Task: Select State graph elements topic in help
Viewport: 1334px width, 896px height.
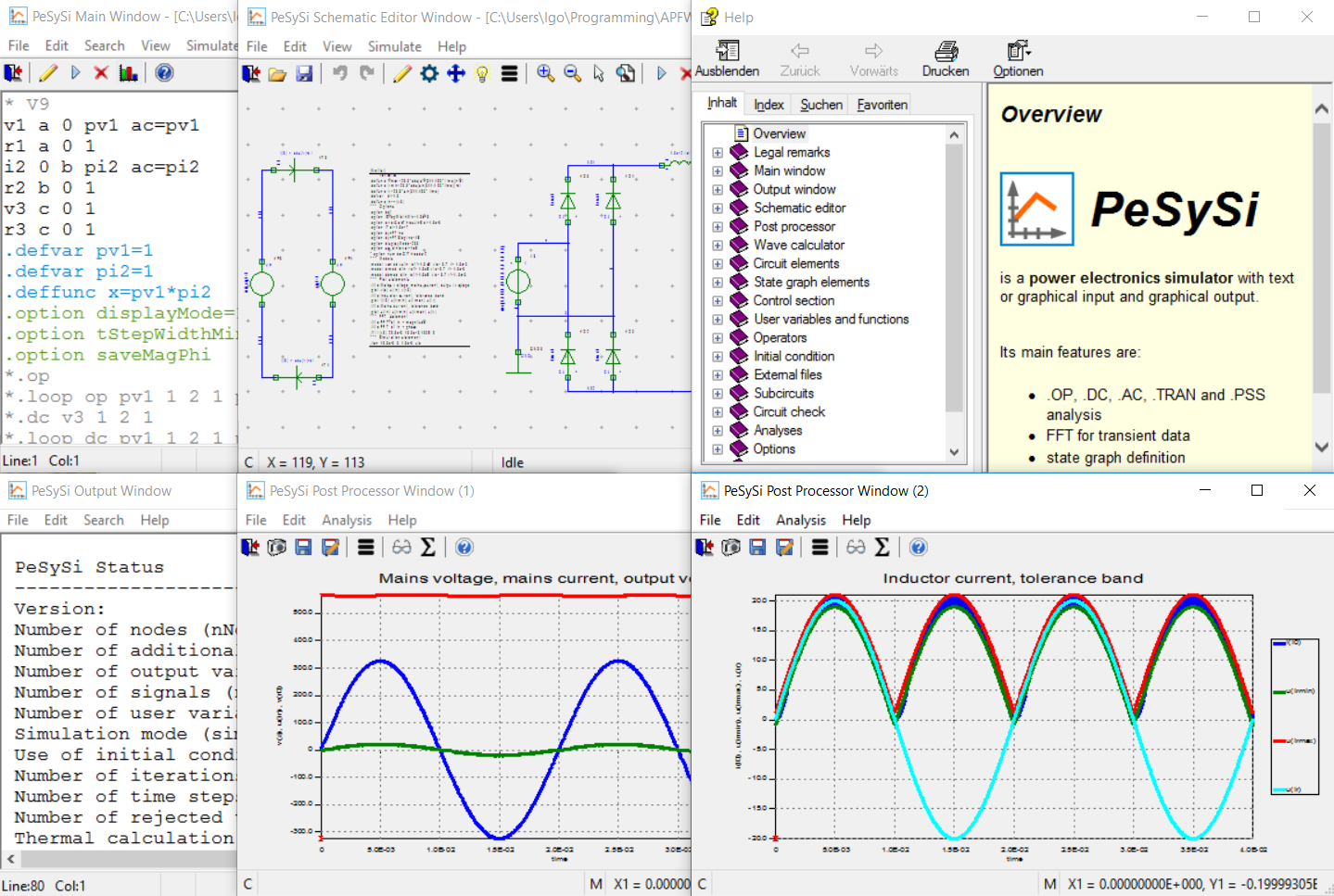Action: click(811, 282)
